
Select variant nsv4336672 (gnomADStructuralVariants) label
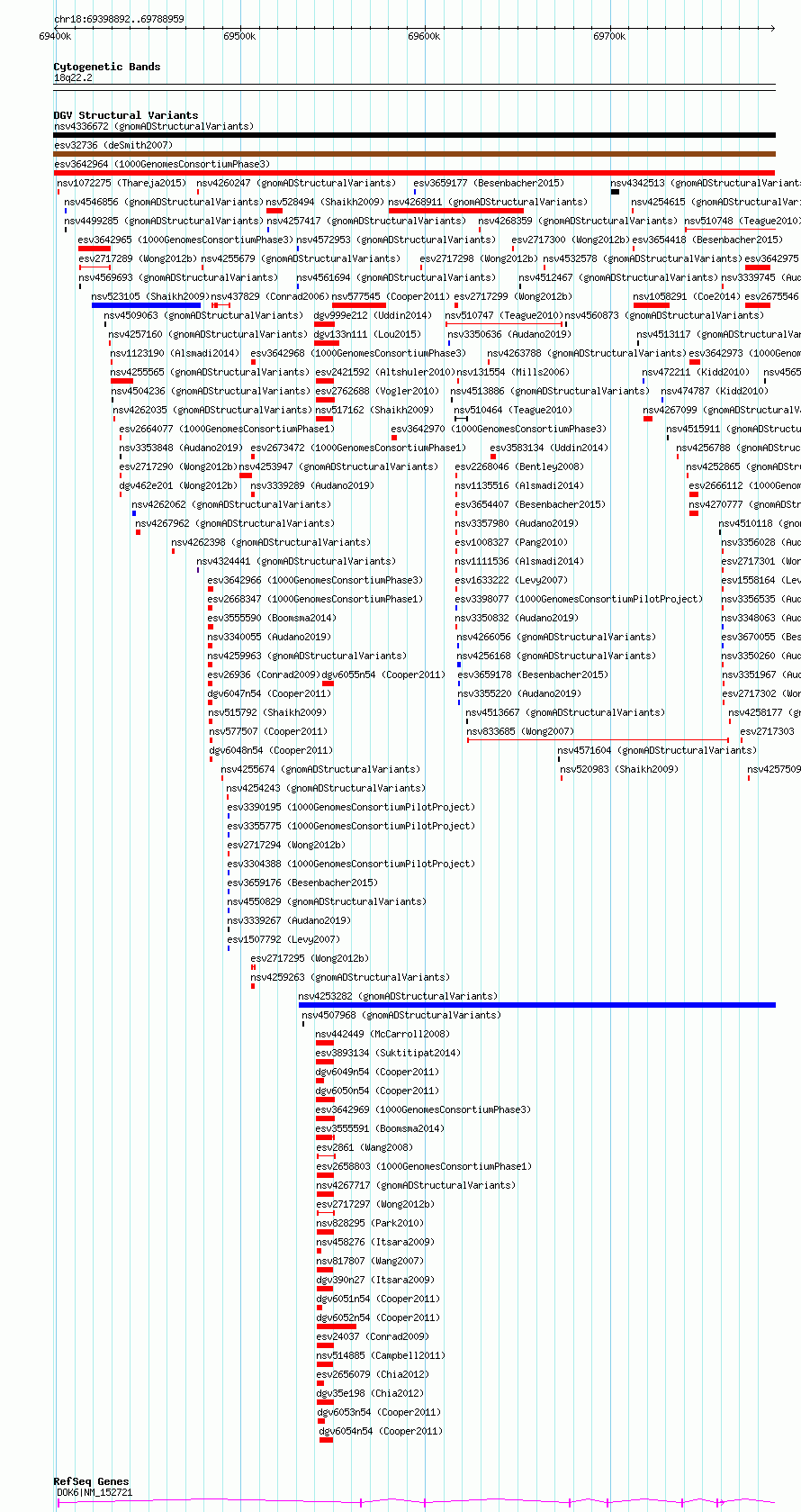point(154,126)
